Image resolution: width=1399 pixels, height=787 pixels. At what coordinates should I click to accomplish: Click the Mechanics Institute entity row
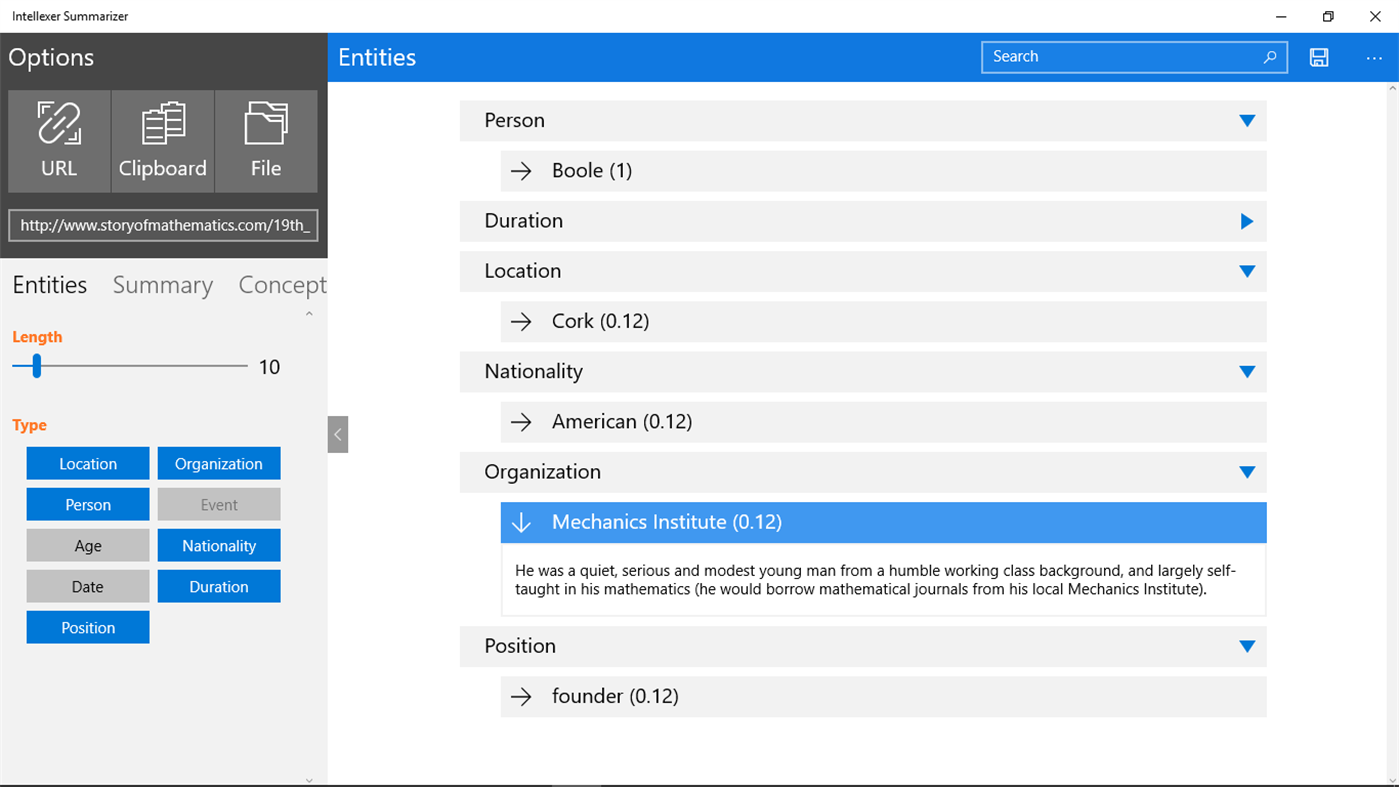tap(882, 522)
